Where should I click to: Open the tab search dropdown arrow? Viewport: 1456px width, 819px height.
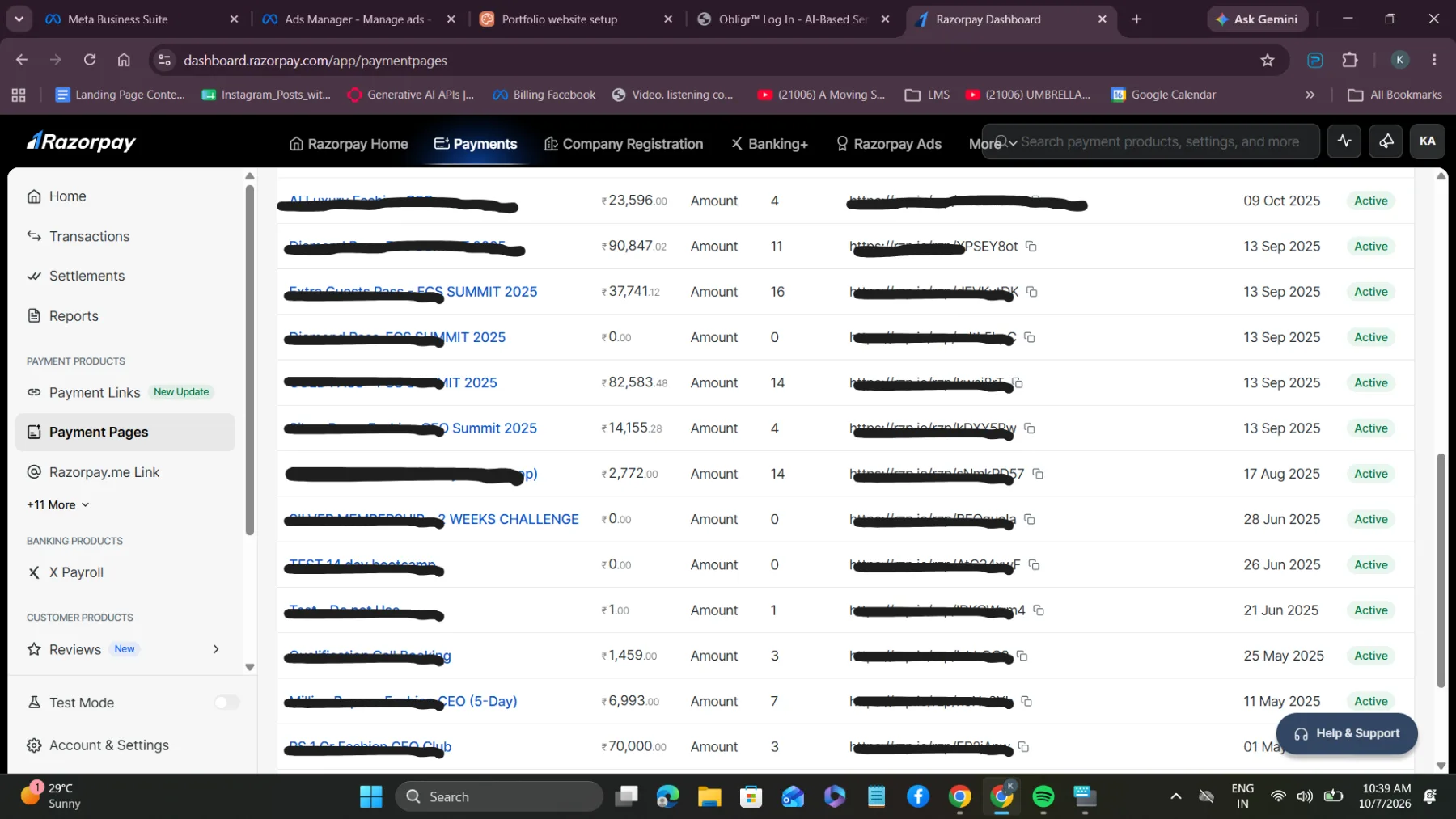19,19
